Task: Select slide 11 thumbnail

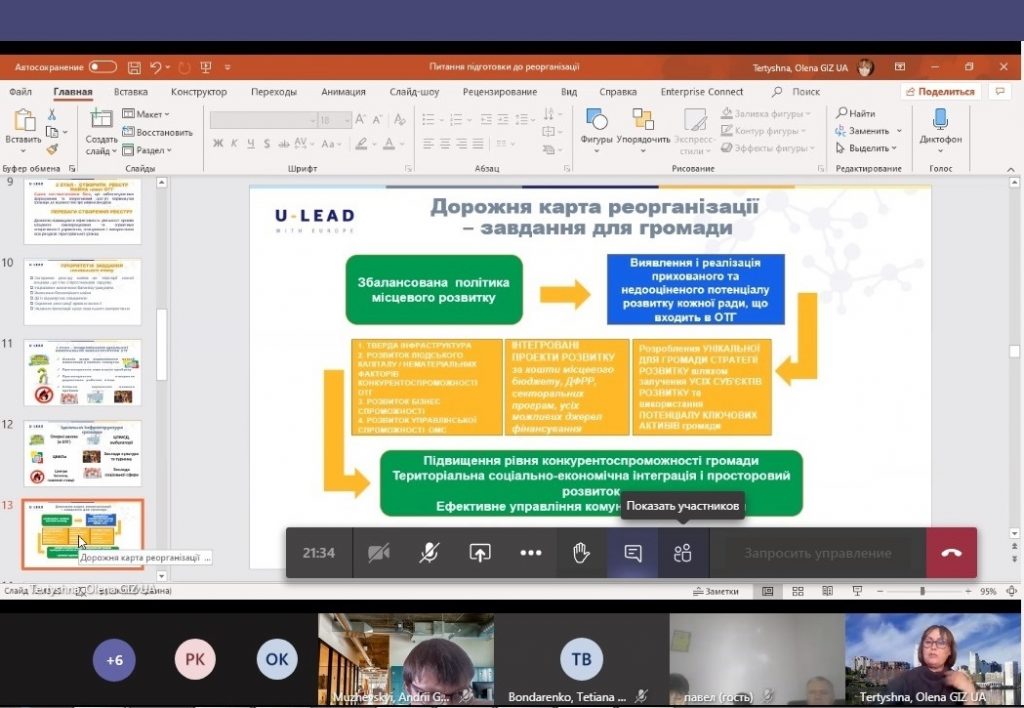Action: click(82, 372)
